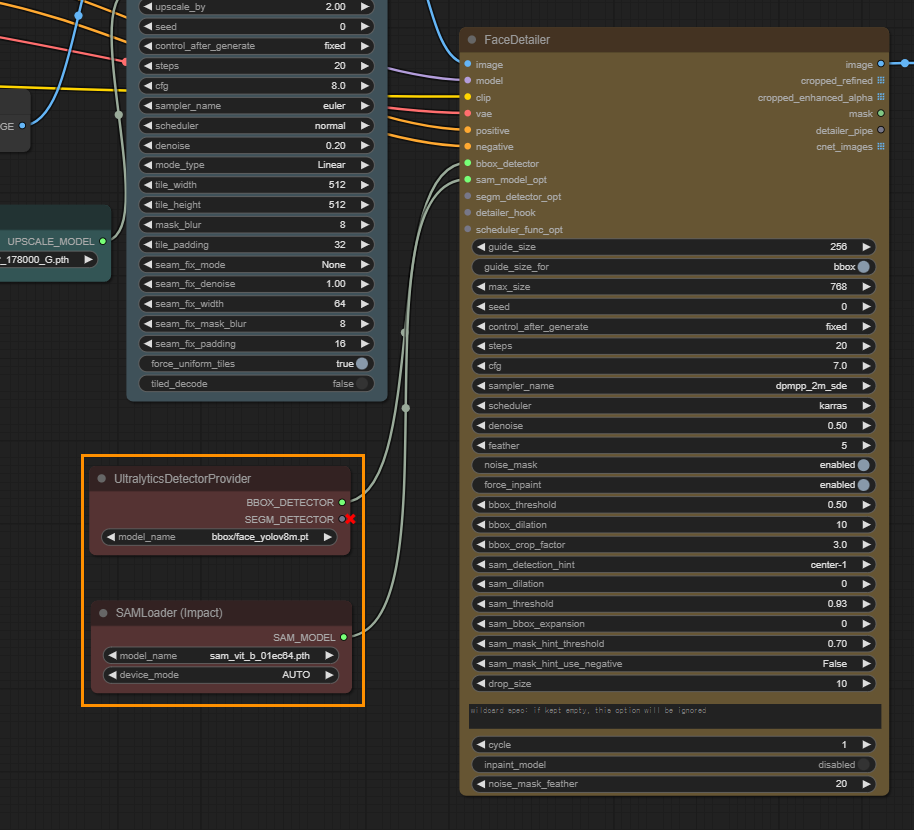Click FaceDetailer image input port
The width and height of the screenshot is (914, 830).
pyautogui.click(x=467, y=64)
